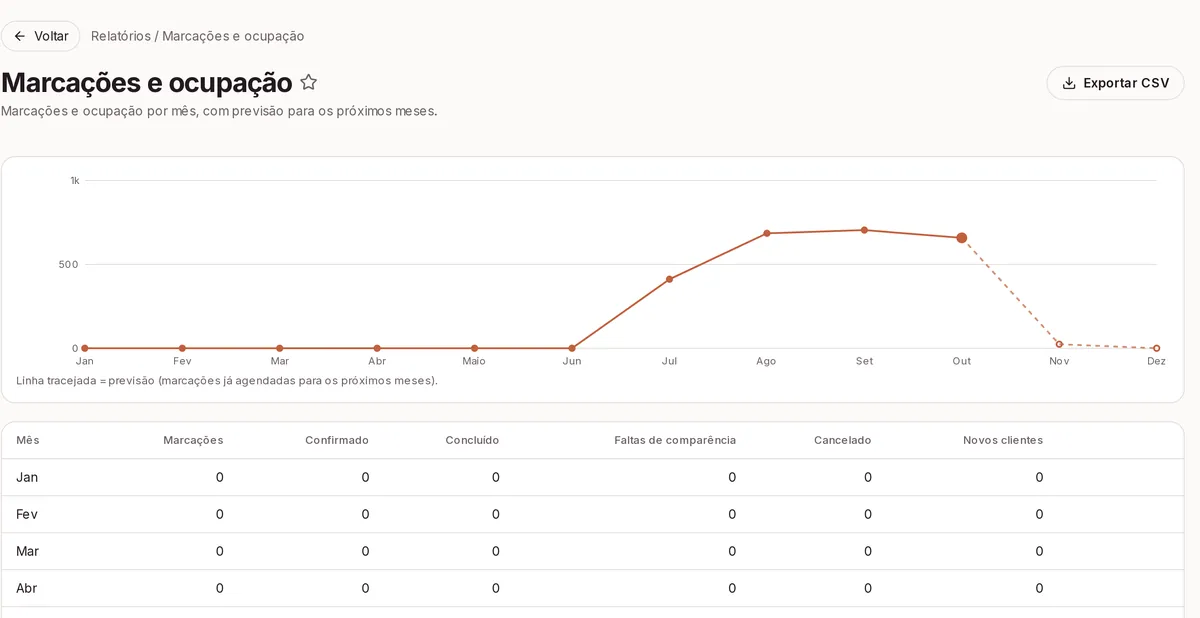This screenshot has height=618, width=1200.
Task: Select the Fev row label in the table
Action: tap(27, 514)
